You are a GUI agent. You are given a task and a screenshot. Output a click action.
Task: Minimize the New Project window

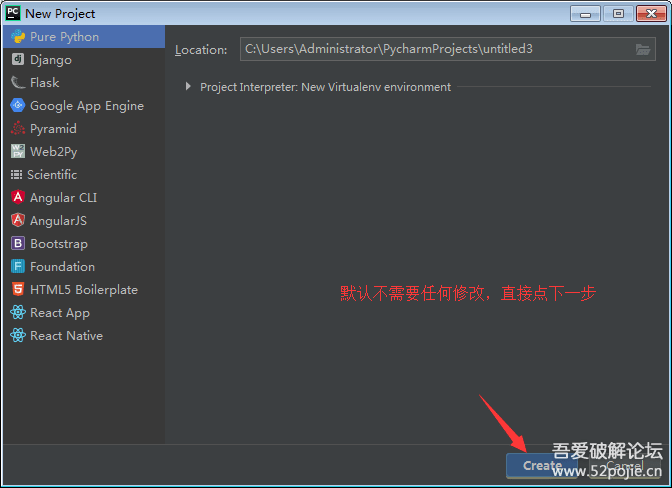point(585,14)
